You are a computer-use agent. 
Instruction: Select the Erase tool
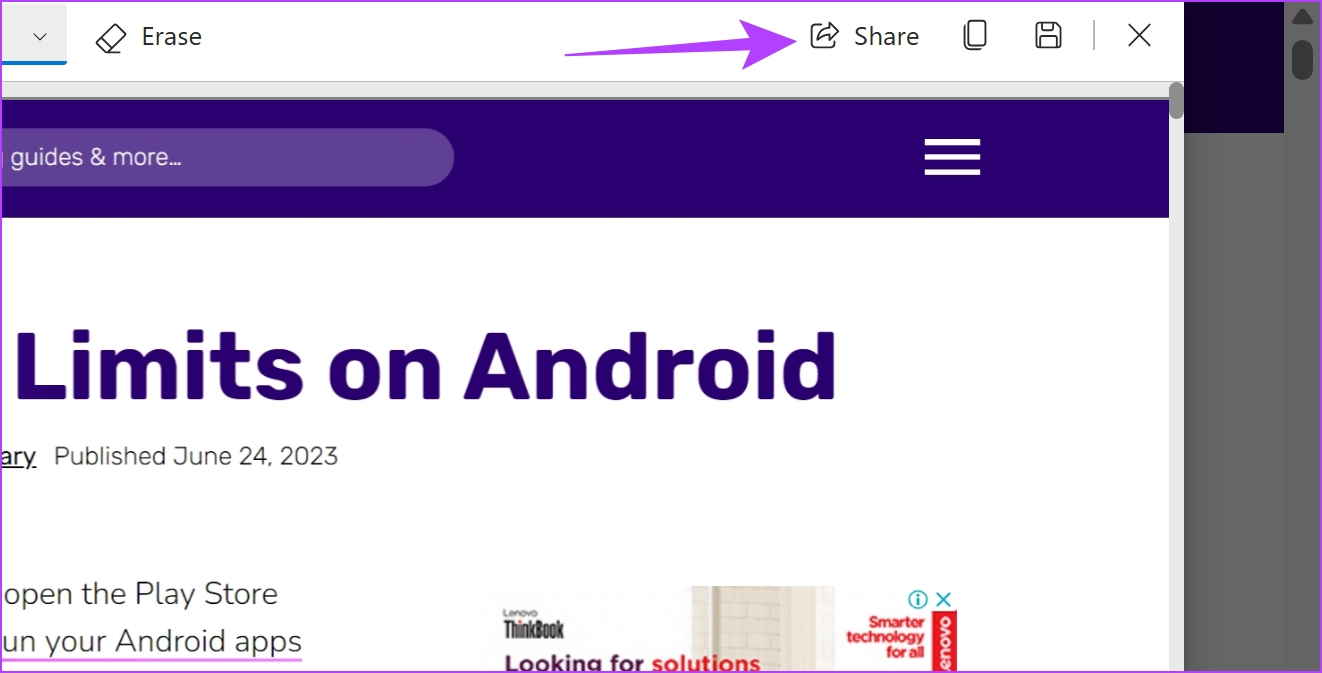tap(149, 37)
